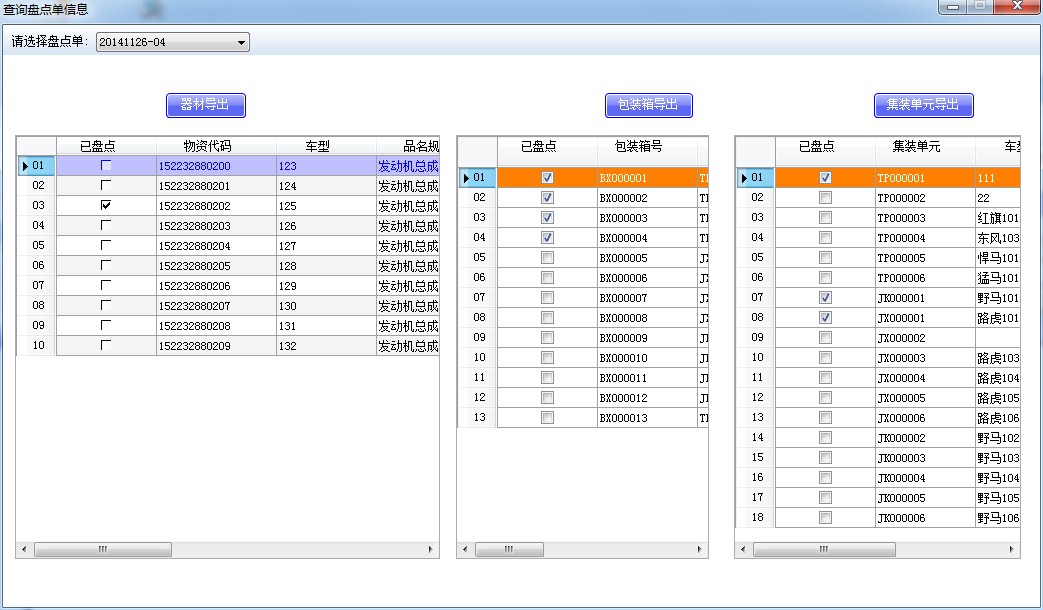The width and height of the screenshot is (1043, 610).
Task: Click row 01 header in packing box grid
Action: point(477,177)
